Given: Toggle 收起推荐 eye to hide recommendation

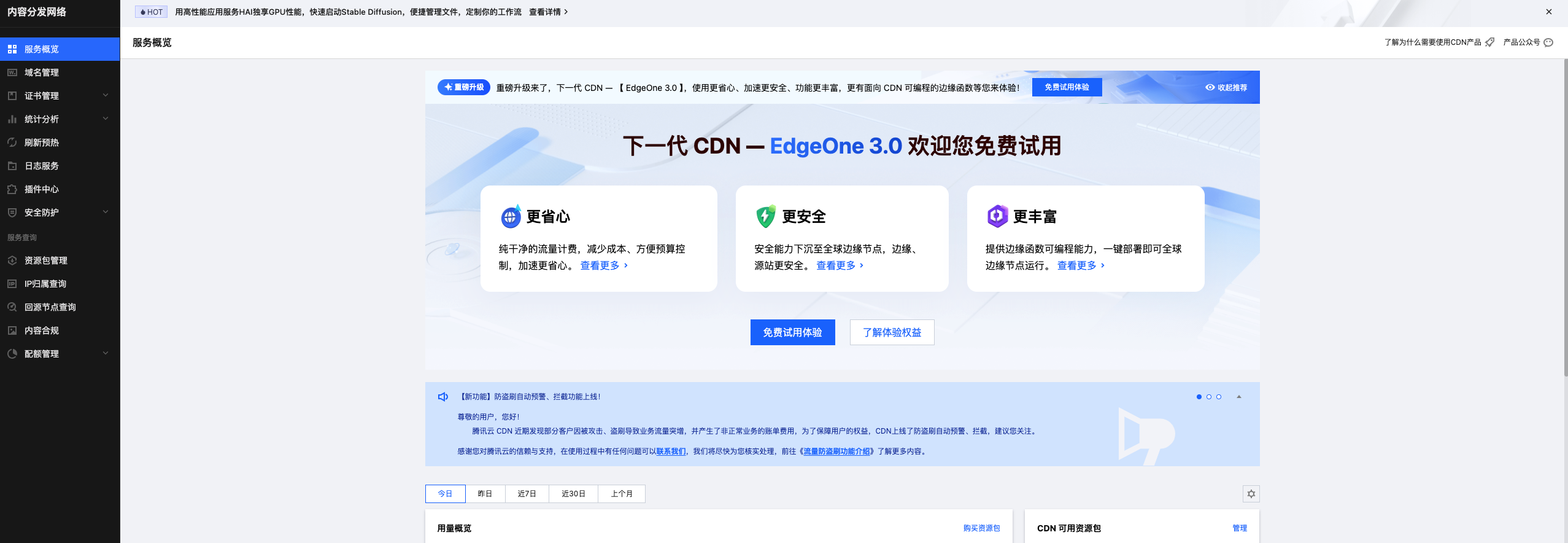Looking at the screenshot, I should [1210, 87].
